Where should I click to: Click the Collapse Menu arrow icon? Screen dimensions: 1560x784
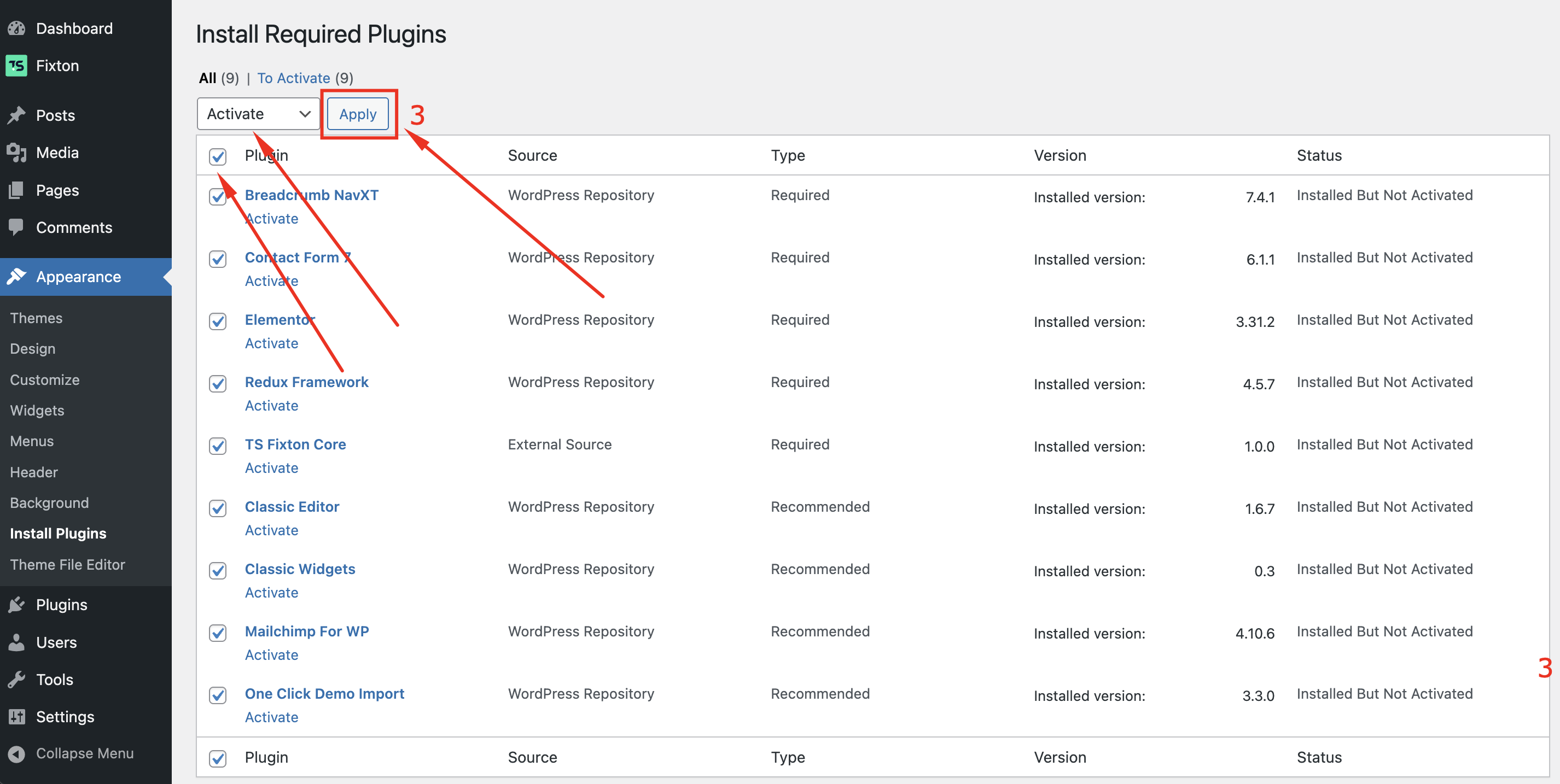pos(16,754)
